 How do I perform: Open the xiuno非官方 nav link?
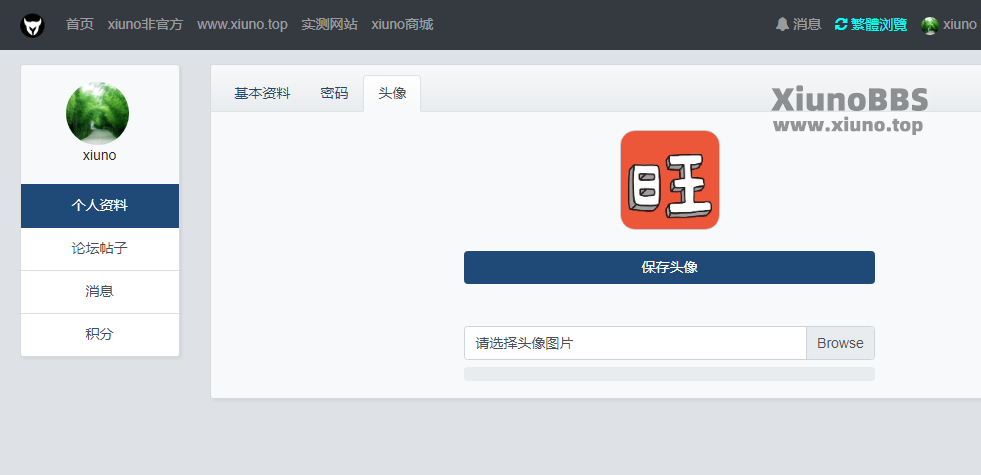[145, 24]
